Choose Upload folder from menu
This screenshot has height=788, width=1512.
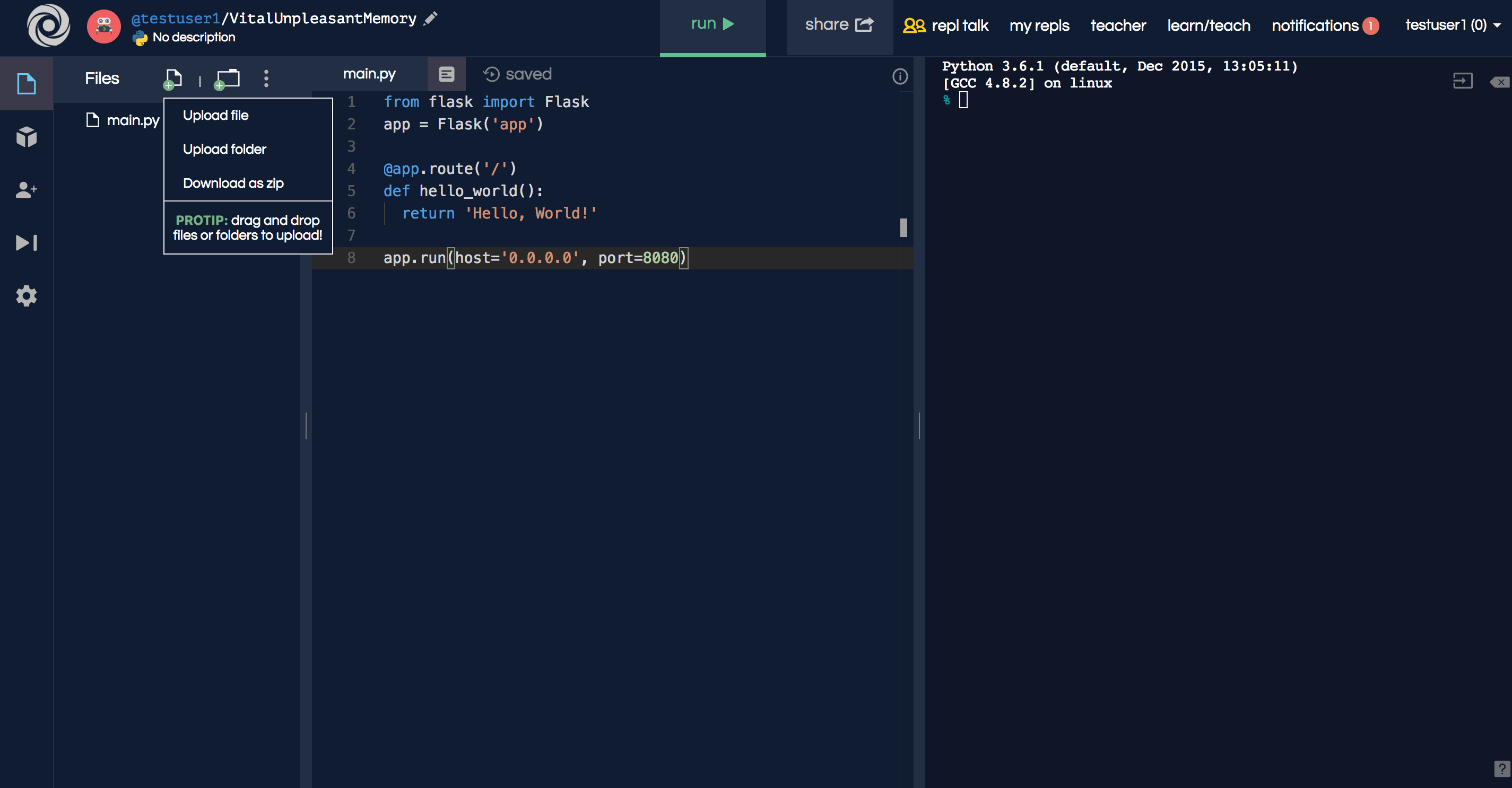click(224, 149)
